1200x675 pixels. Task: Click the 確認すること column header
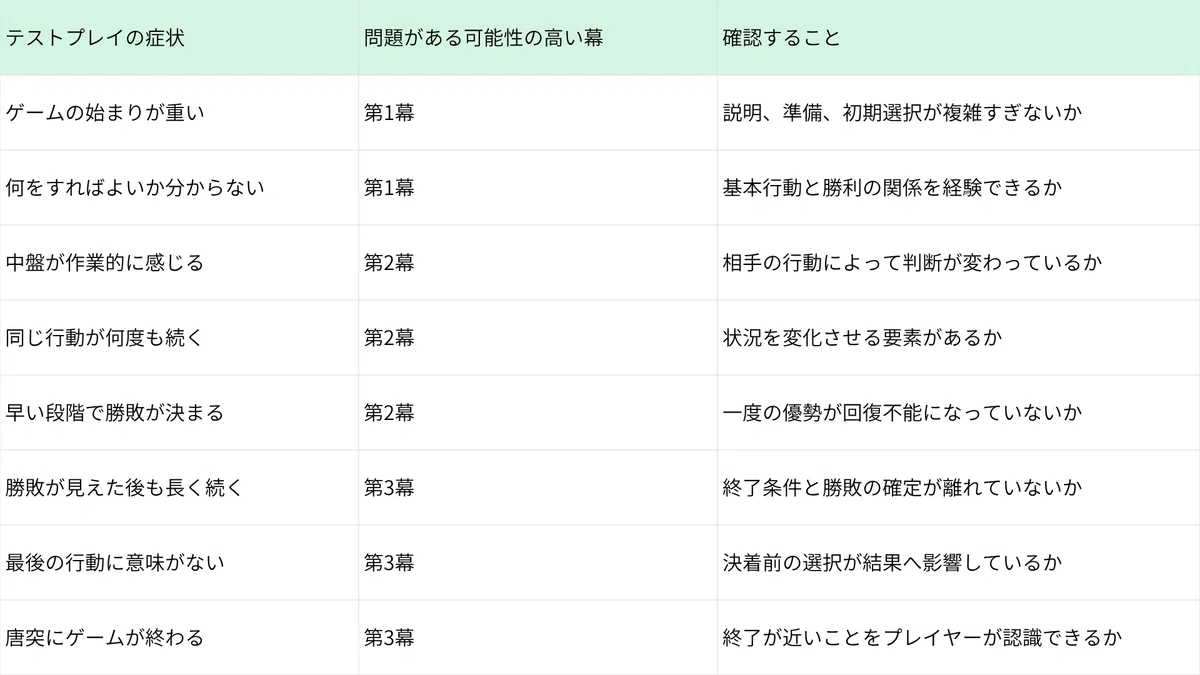coord(958,37)
